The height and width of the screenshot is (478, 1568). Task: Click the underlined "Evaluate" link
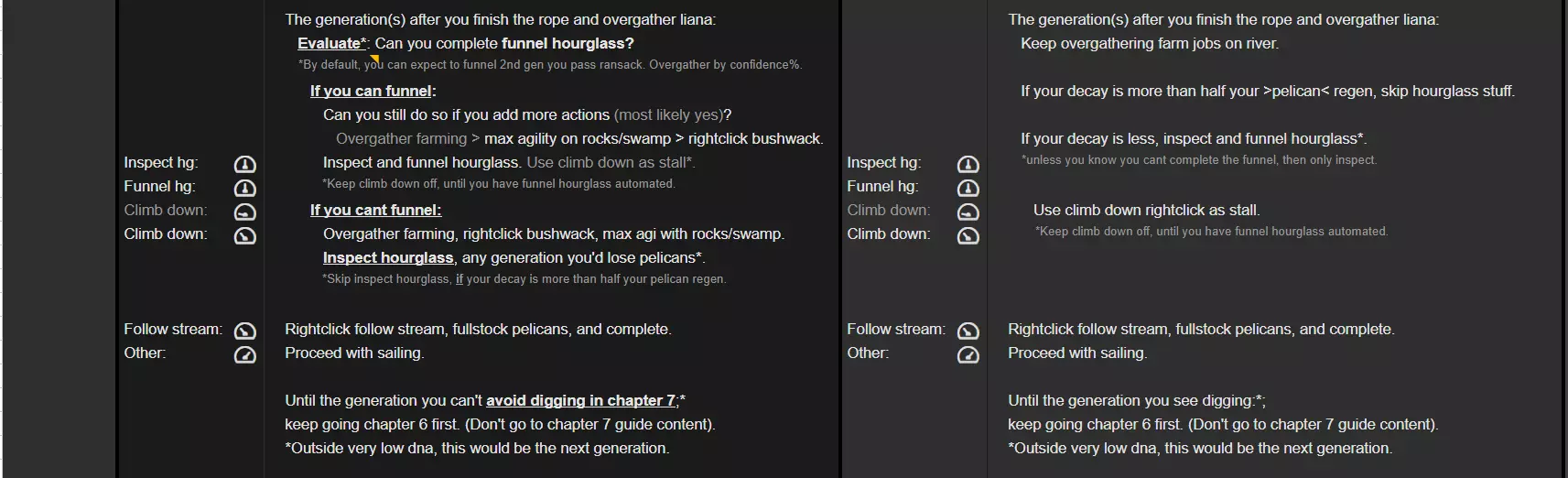point(330,43)
